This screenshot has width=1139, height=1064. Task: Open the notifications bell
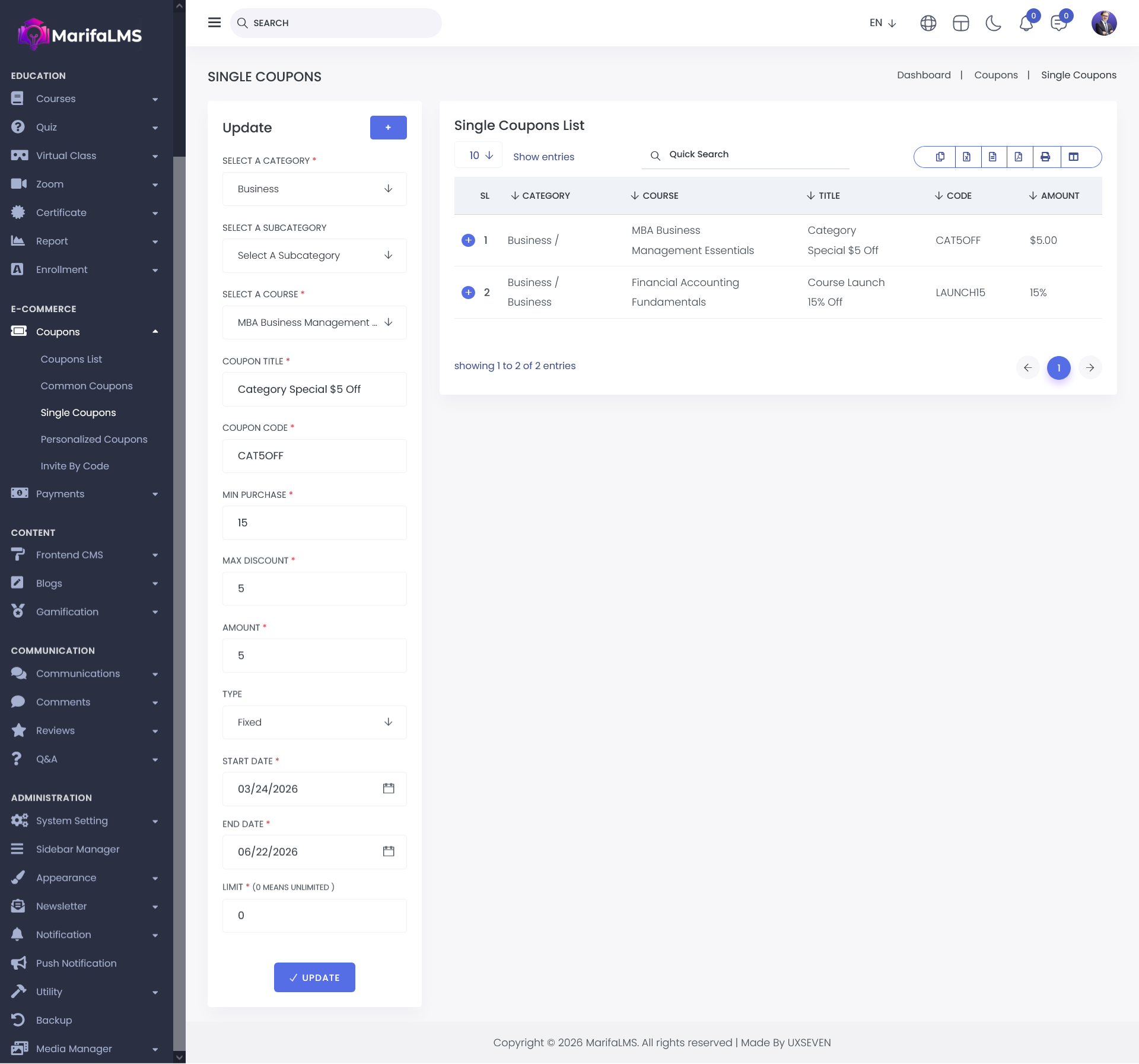(1026, 23)
